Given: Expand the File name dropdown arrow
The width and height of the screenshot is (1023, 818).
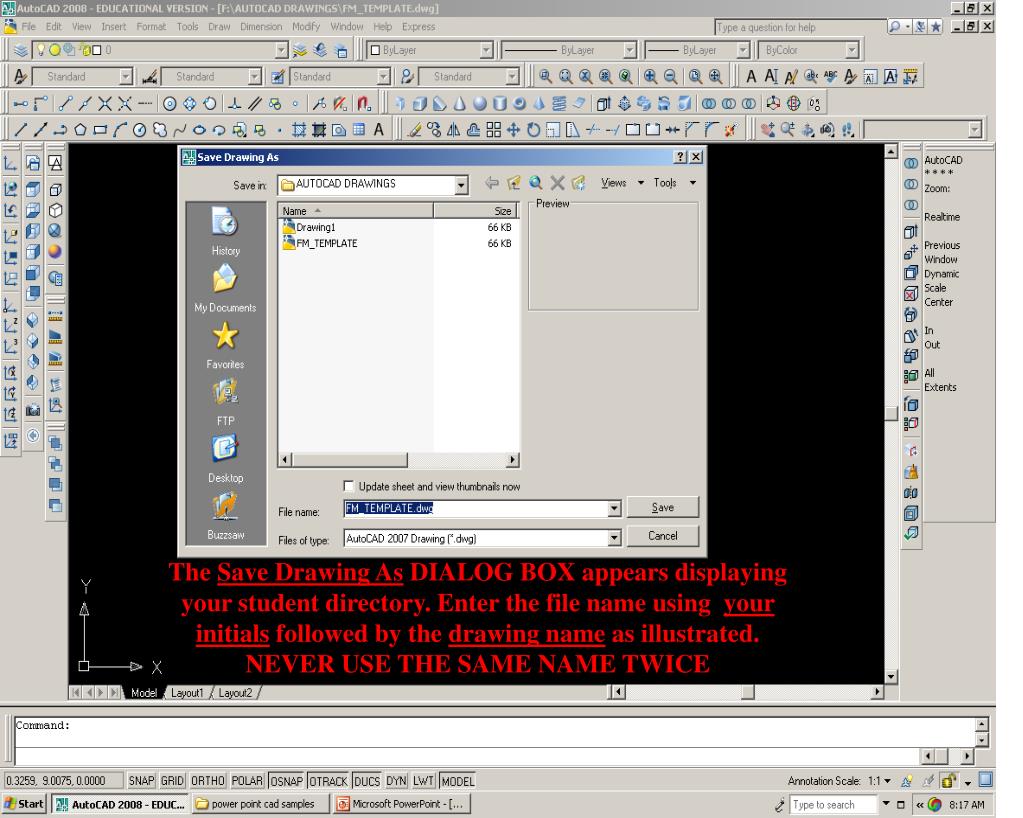Looking at the screenshot, I should 614,509.
